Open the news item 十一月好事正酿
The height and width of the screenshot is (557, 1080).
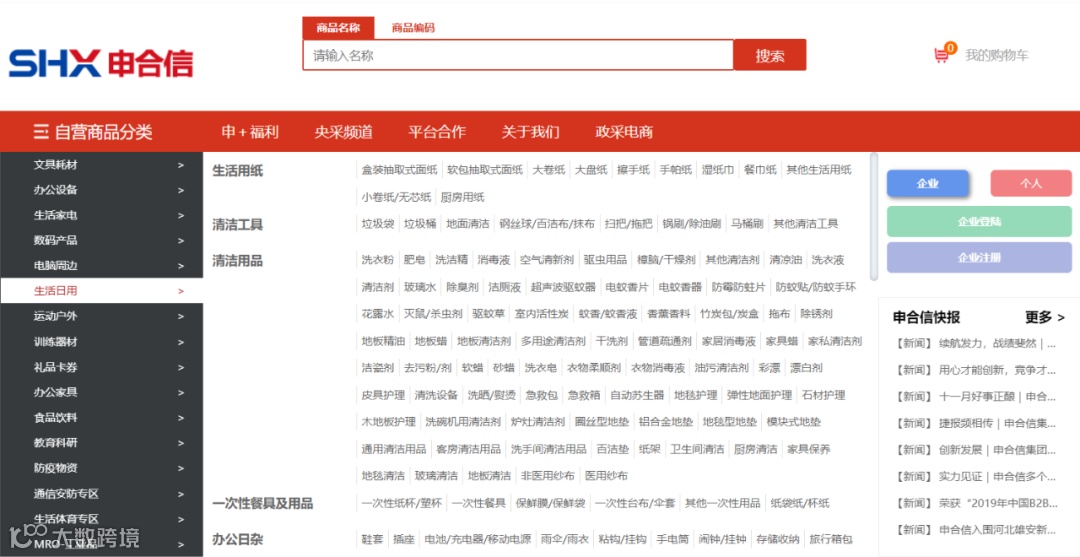click(x=975, y=397)
